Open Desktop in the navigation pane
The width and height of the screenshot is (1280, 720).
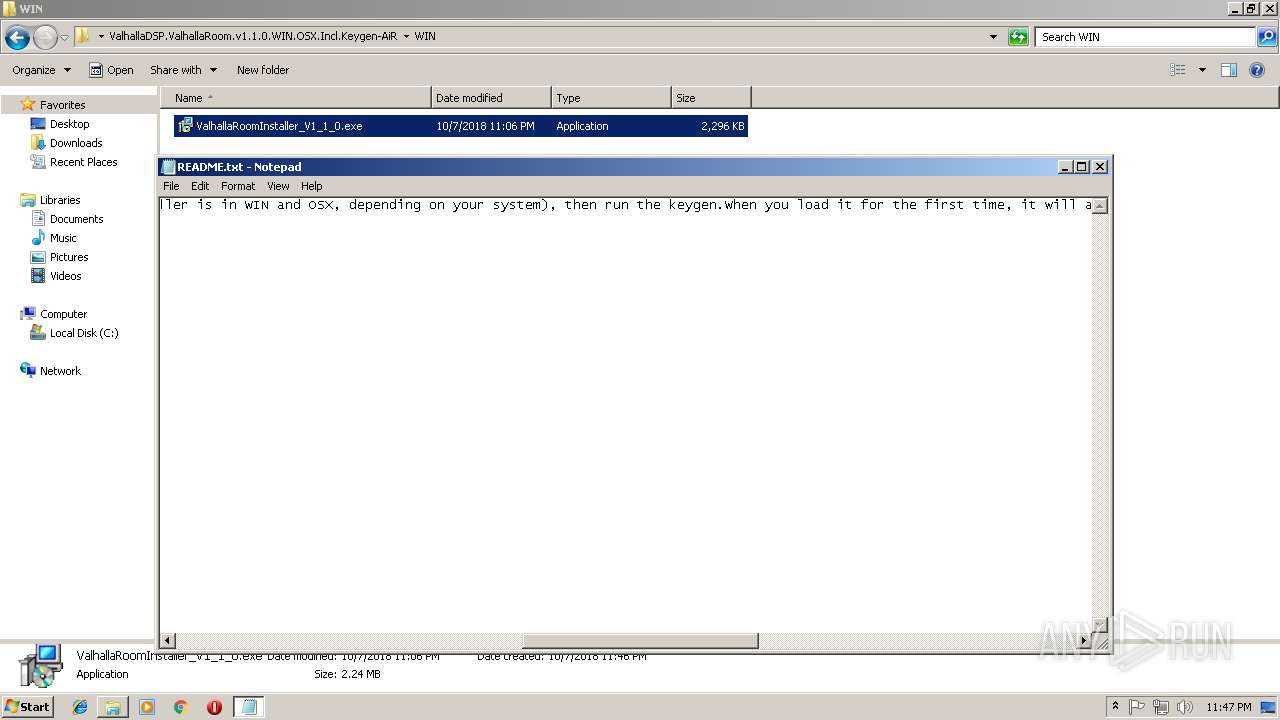tap(69, 124)
